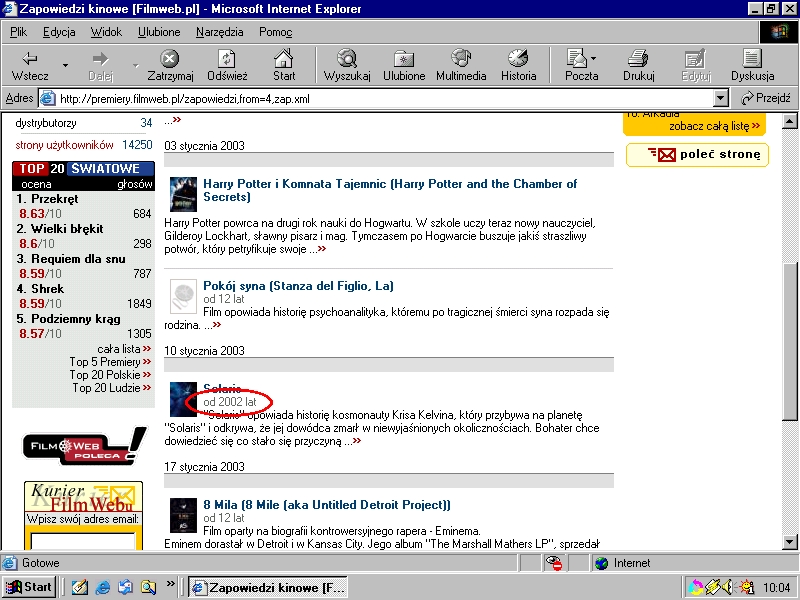The image size is (800, 600).
Task: Refresh the page with Odśwież
Action: click(x=227, y=65)
